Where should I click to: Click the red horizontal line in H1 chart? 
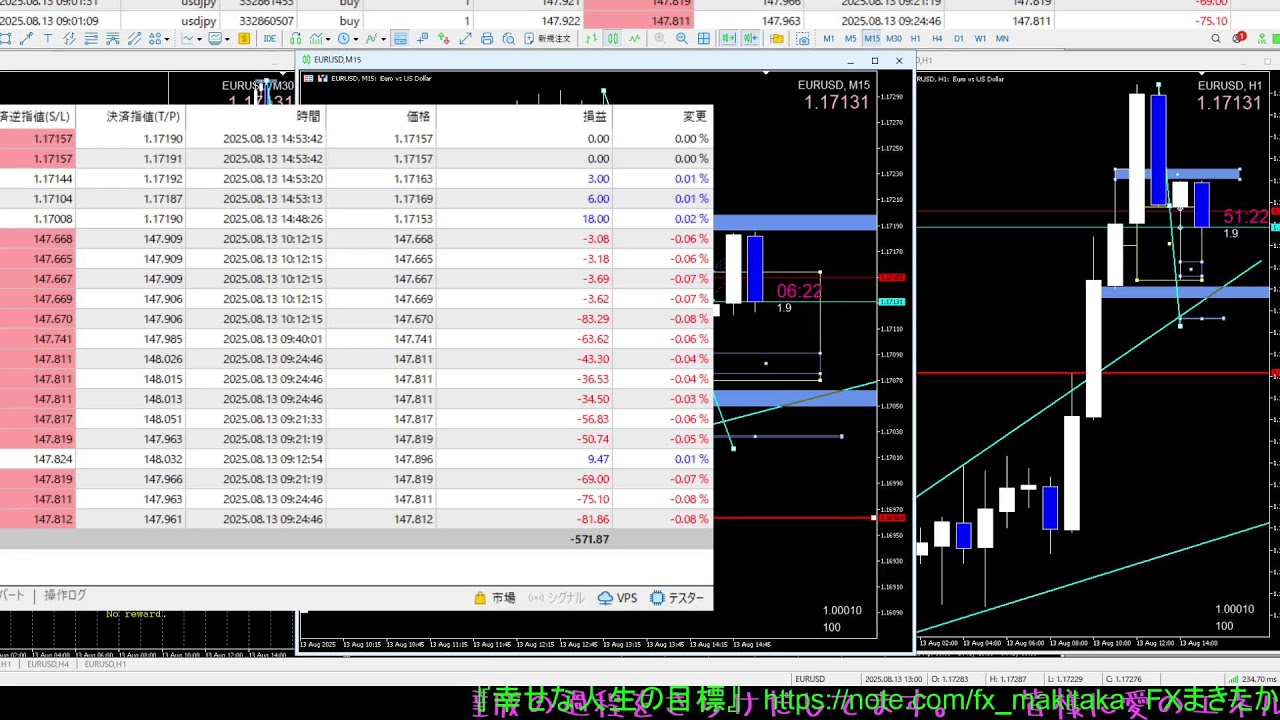coord(1093,373)
